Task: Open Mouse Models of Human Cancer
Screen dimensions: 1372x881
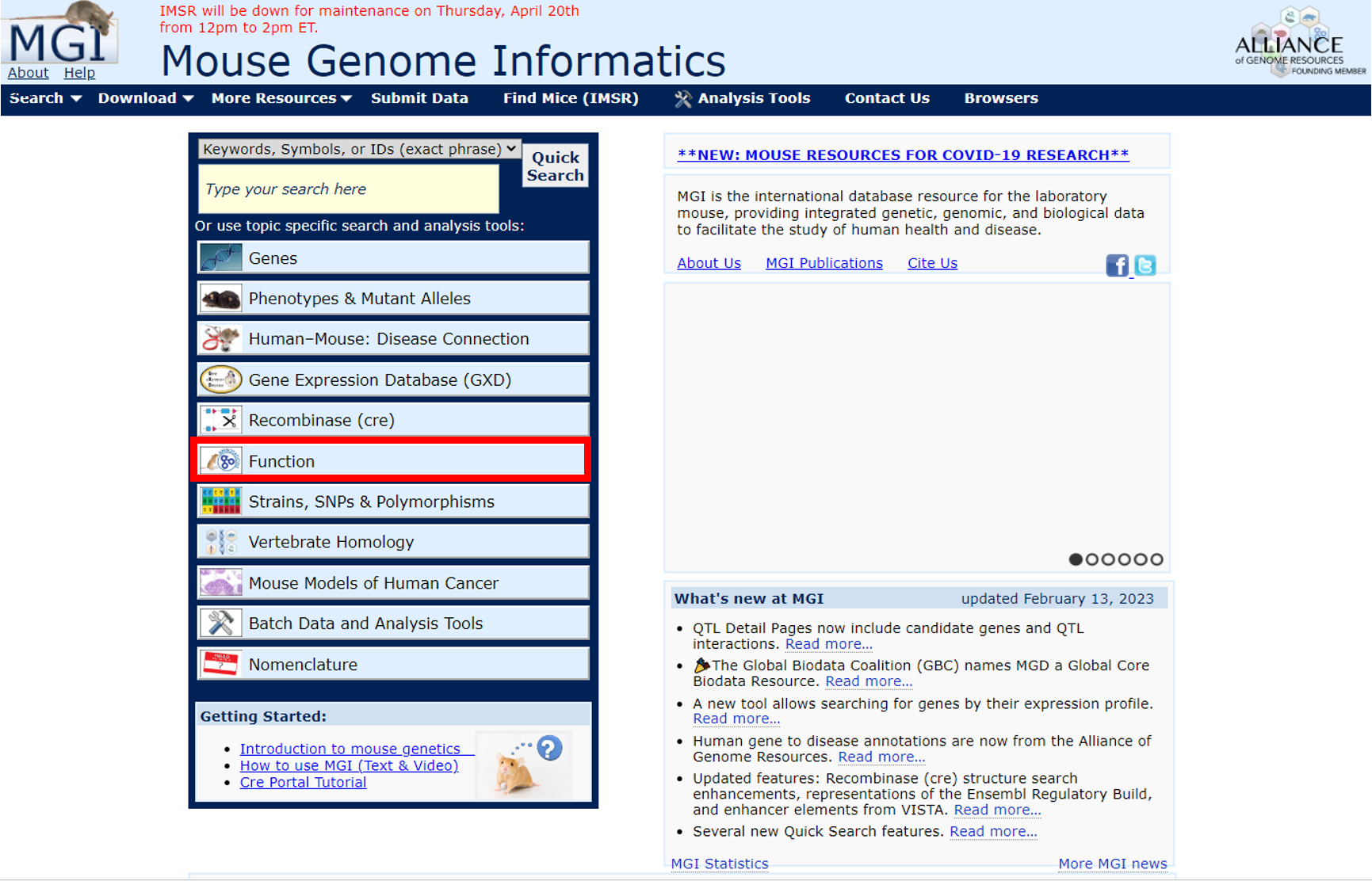Action: 393,583
